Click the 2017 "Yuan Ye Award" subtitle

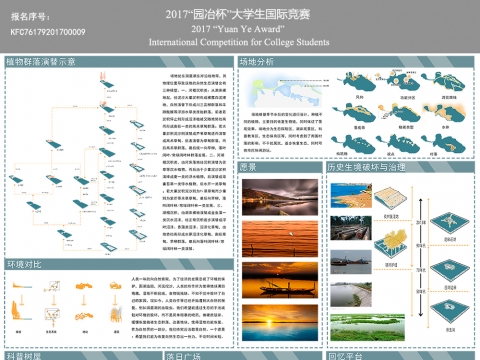click(x=238, y=29)
